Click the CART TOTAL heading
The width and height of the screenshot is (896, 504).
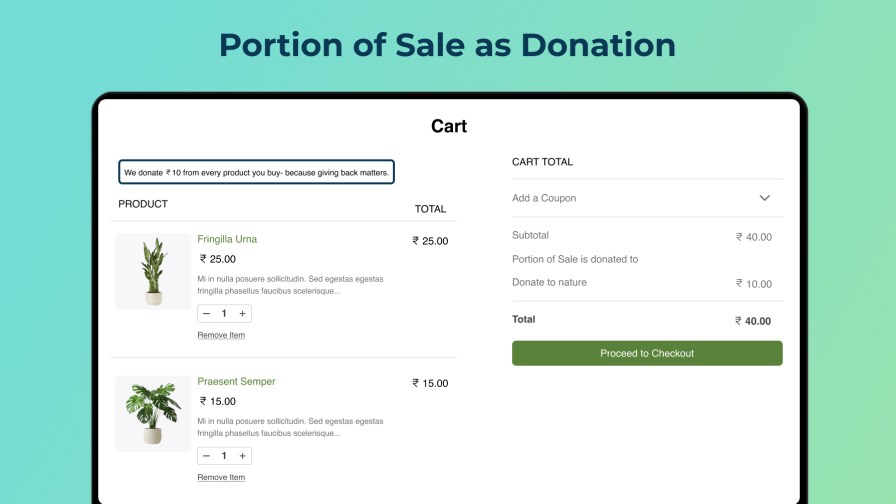point(542,161)
